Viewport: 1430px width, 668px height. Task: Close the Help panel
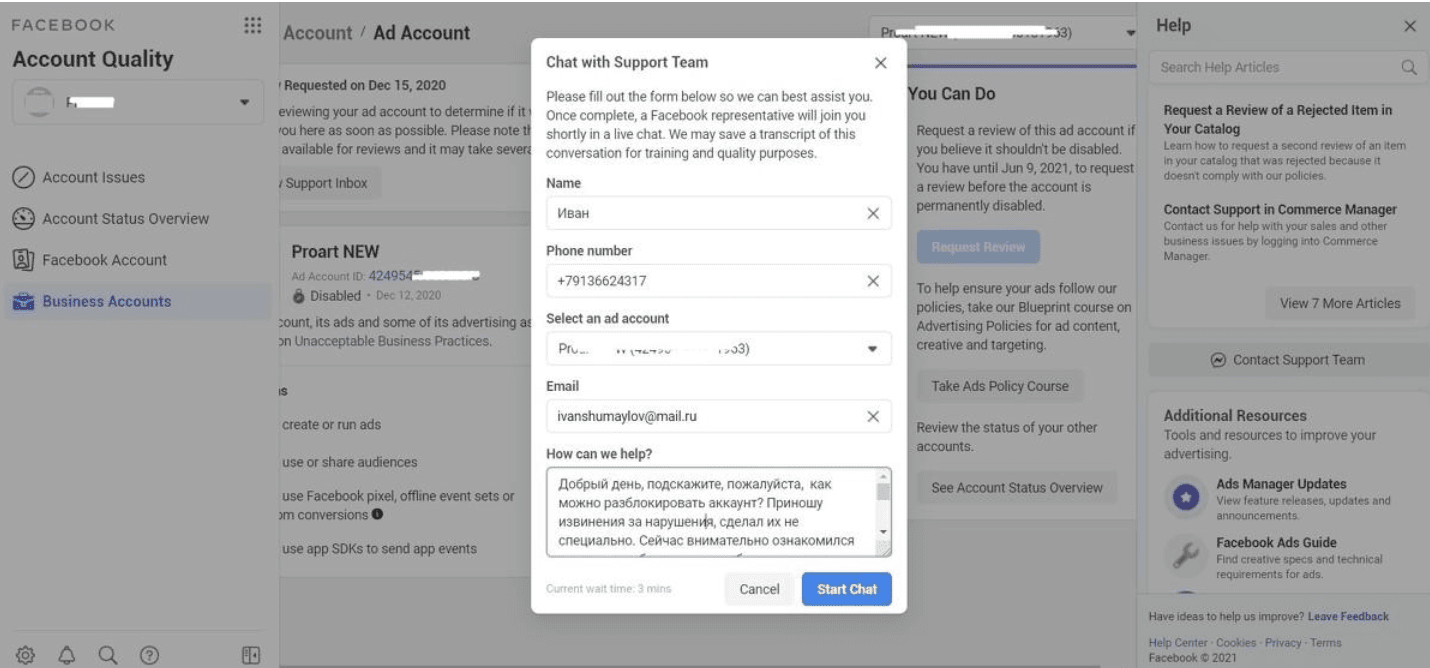point(1410,27)
